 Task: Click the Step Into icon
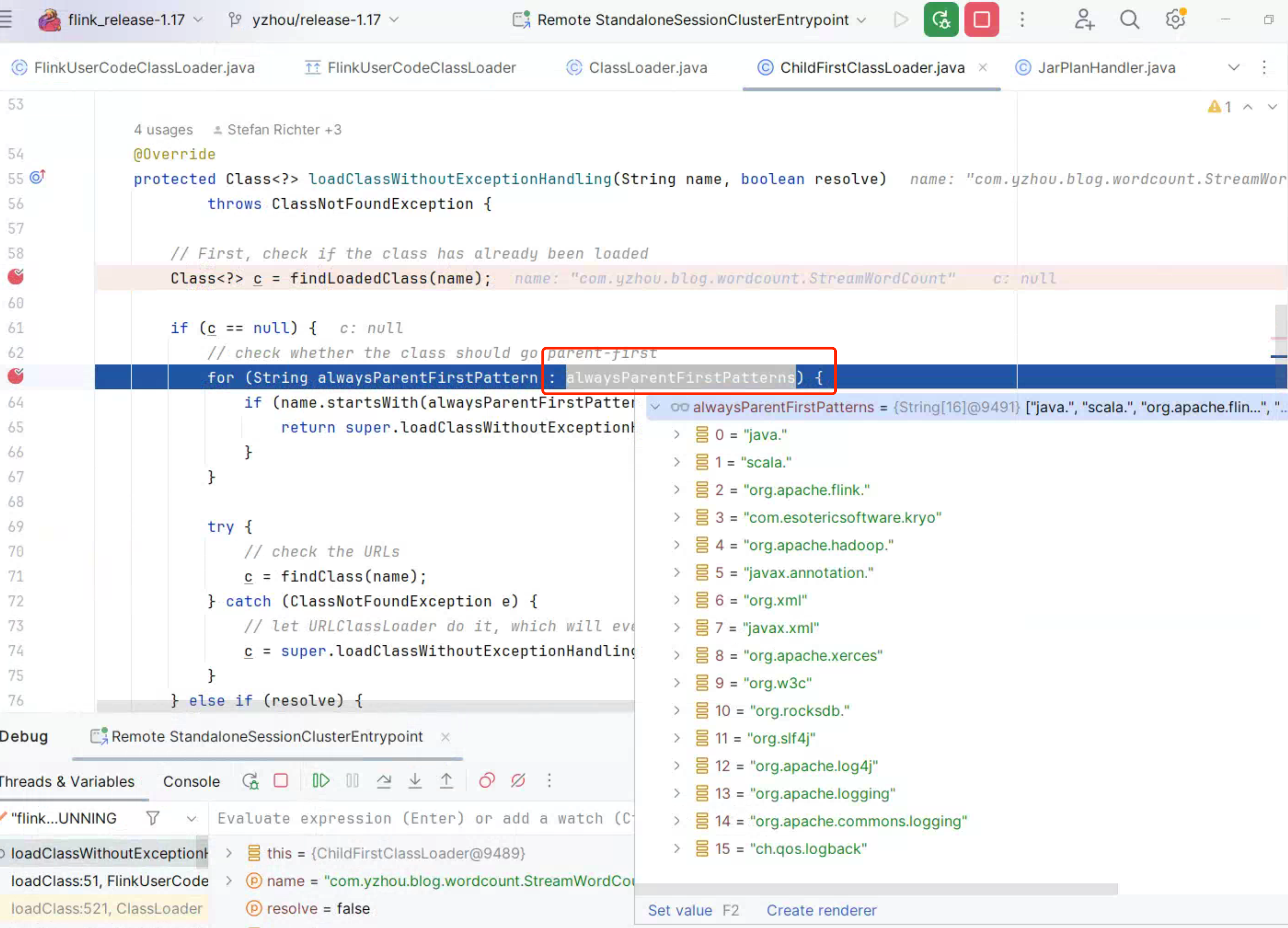click(415, 781)
